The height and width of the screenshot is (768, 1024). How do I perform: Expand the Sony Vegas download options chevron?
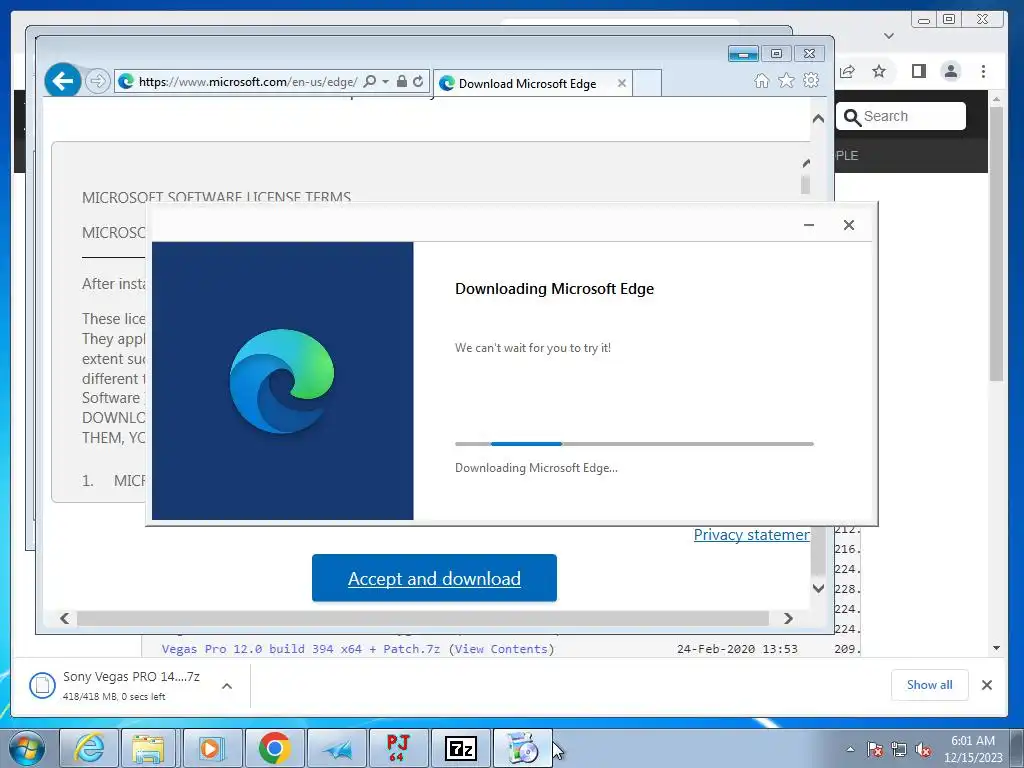pyautogui.click(x=227, y=686)
